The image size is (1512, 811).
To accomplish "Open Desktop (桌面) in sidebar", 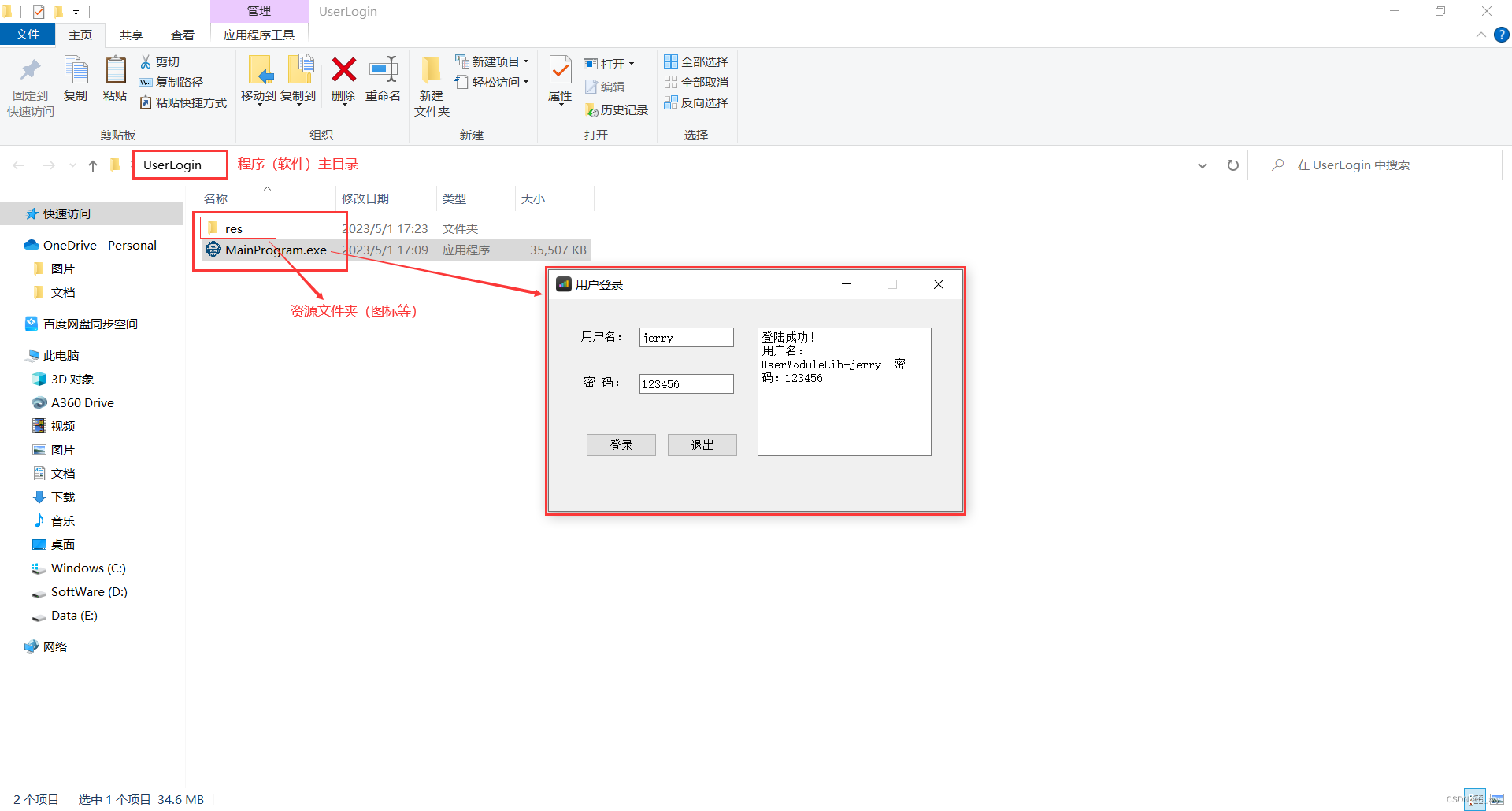I will pyautogui.click(x=63, y=545).
